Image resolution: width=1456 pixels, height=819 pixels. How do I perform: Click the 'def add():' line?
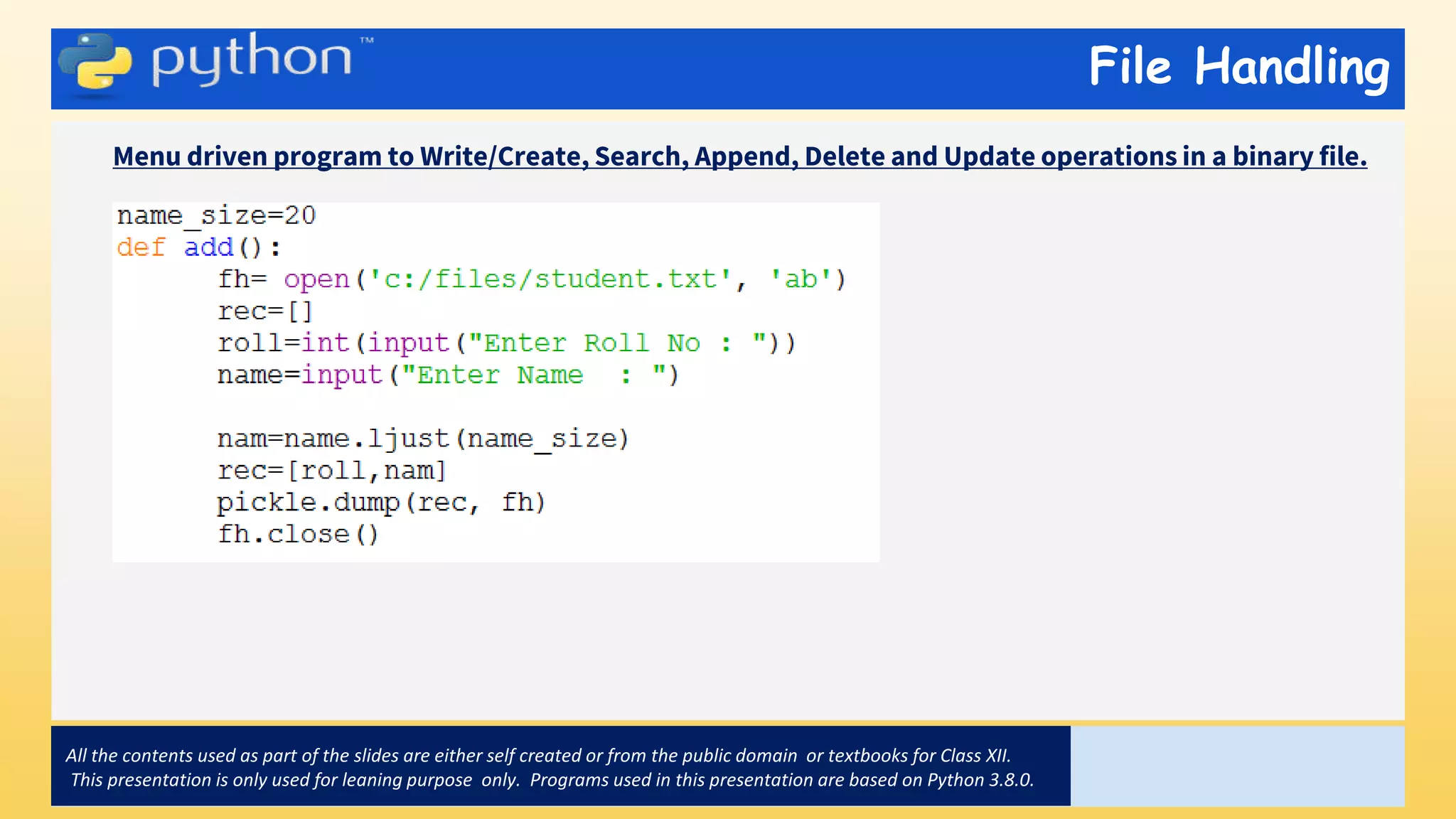point(199,247)
